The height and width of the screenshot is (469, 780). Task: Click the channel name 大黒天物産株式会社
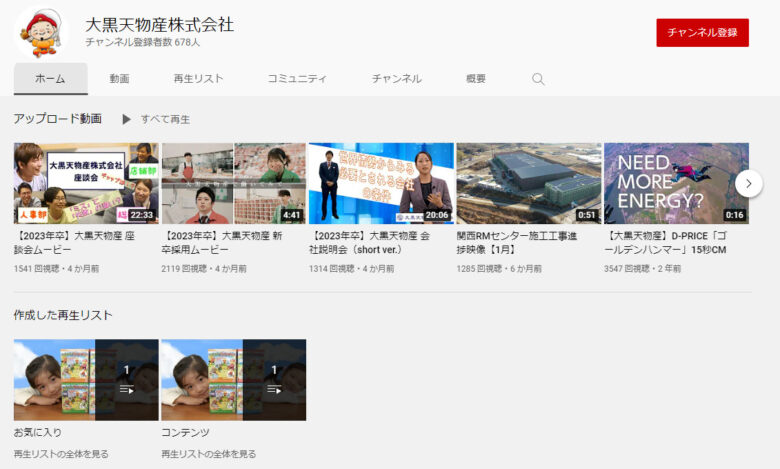click(159, 24)
